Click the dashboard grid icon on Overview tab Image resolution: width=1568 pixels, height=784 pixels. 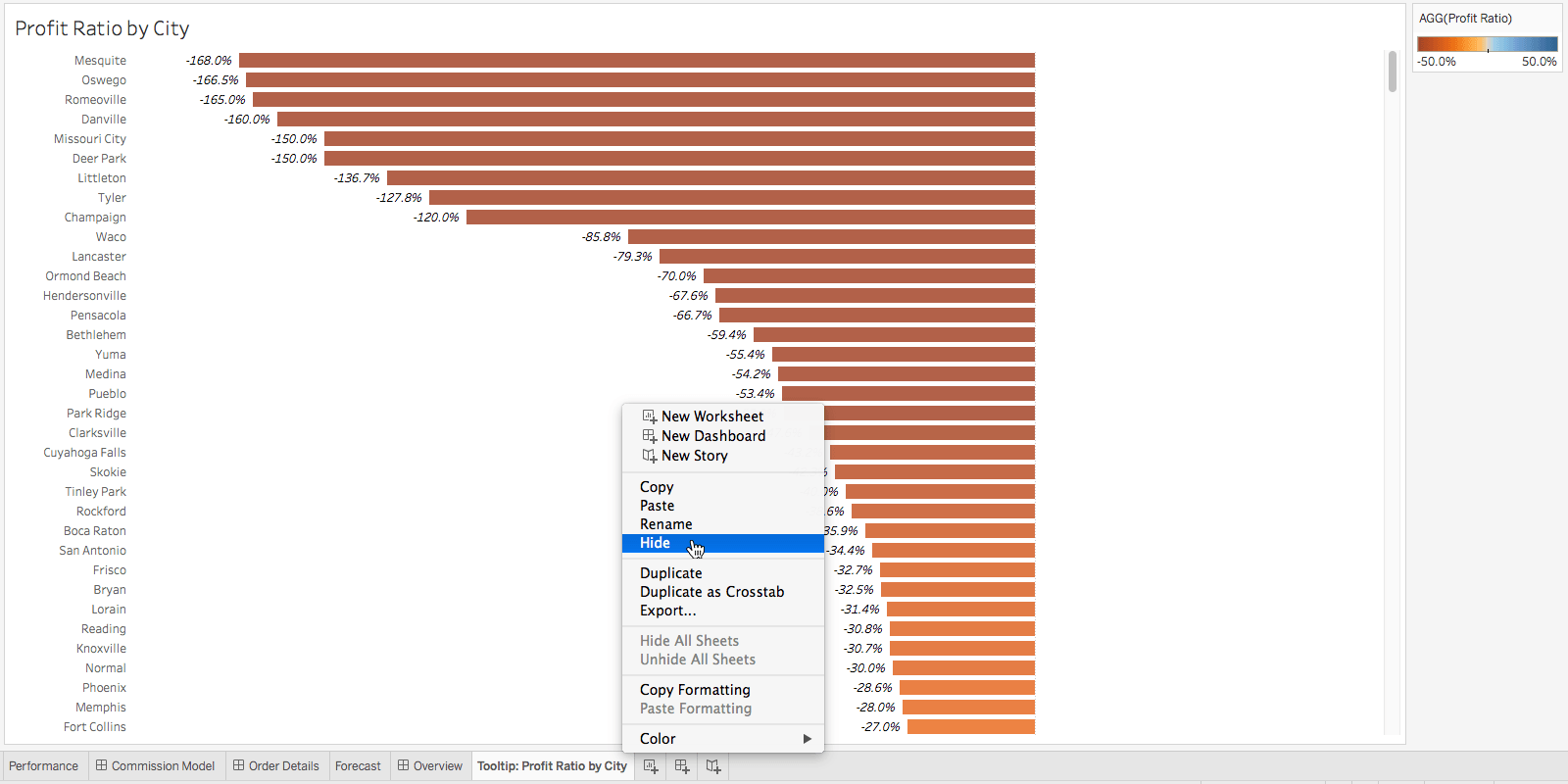point(403,765)
